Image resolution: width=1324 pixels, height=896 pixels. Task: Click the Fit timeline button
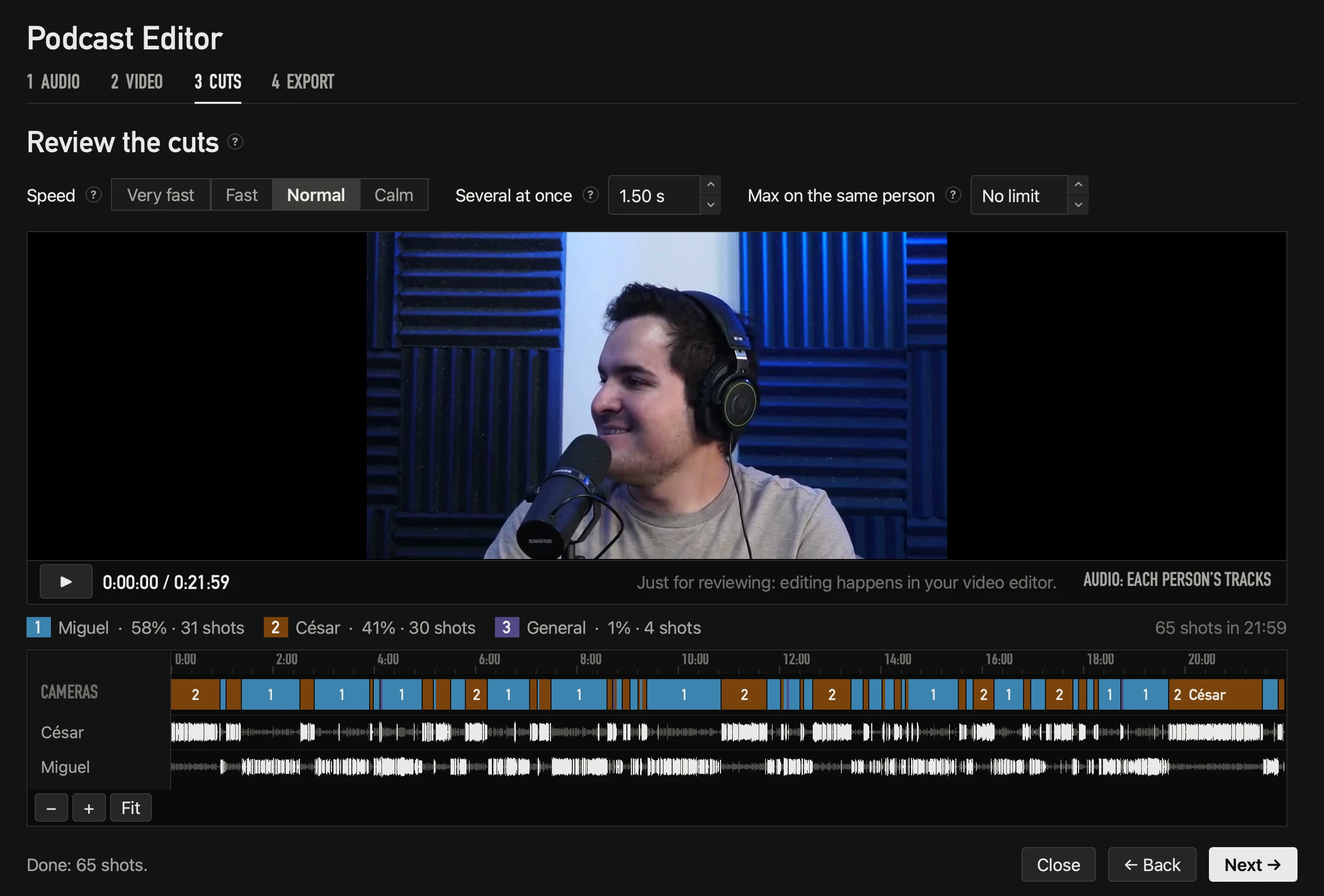[x=130, y=808]
